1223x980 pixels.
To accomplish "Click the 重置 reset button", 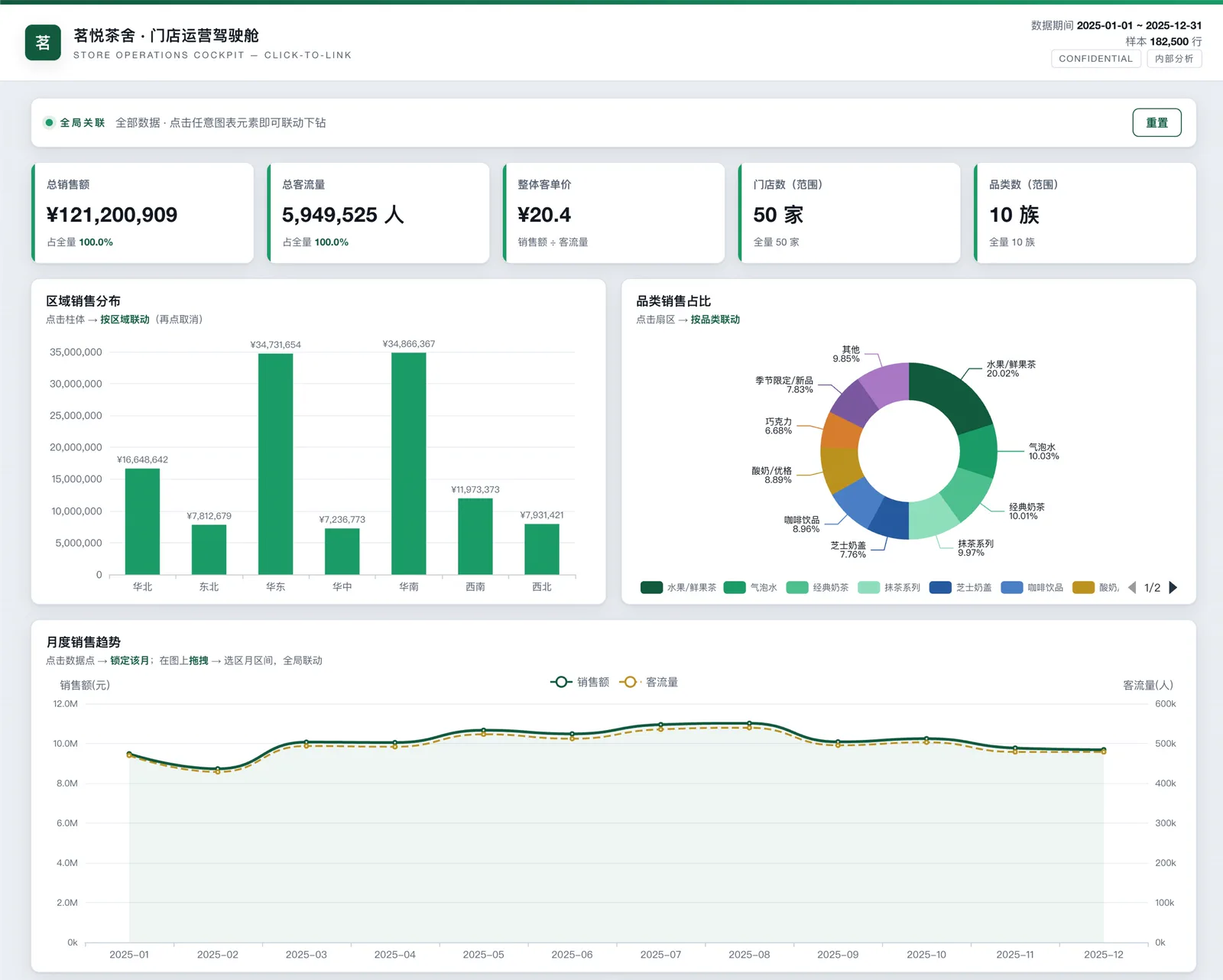I will point(1156,122).
